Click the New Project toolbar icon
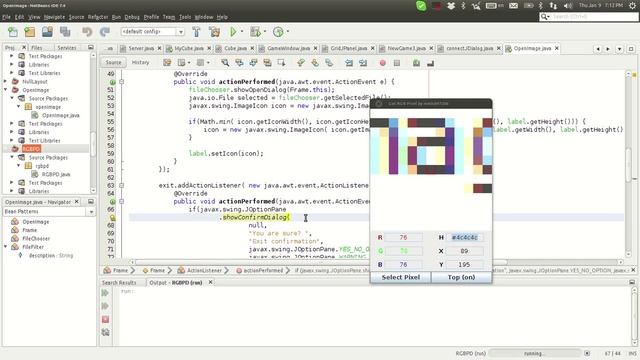This screenshot has height=360, width=640. [x=30, y=32]
